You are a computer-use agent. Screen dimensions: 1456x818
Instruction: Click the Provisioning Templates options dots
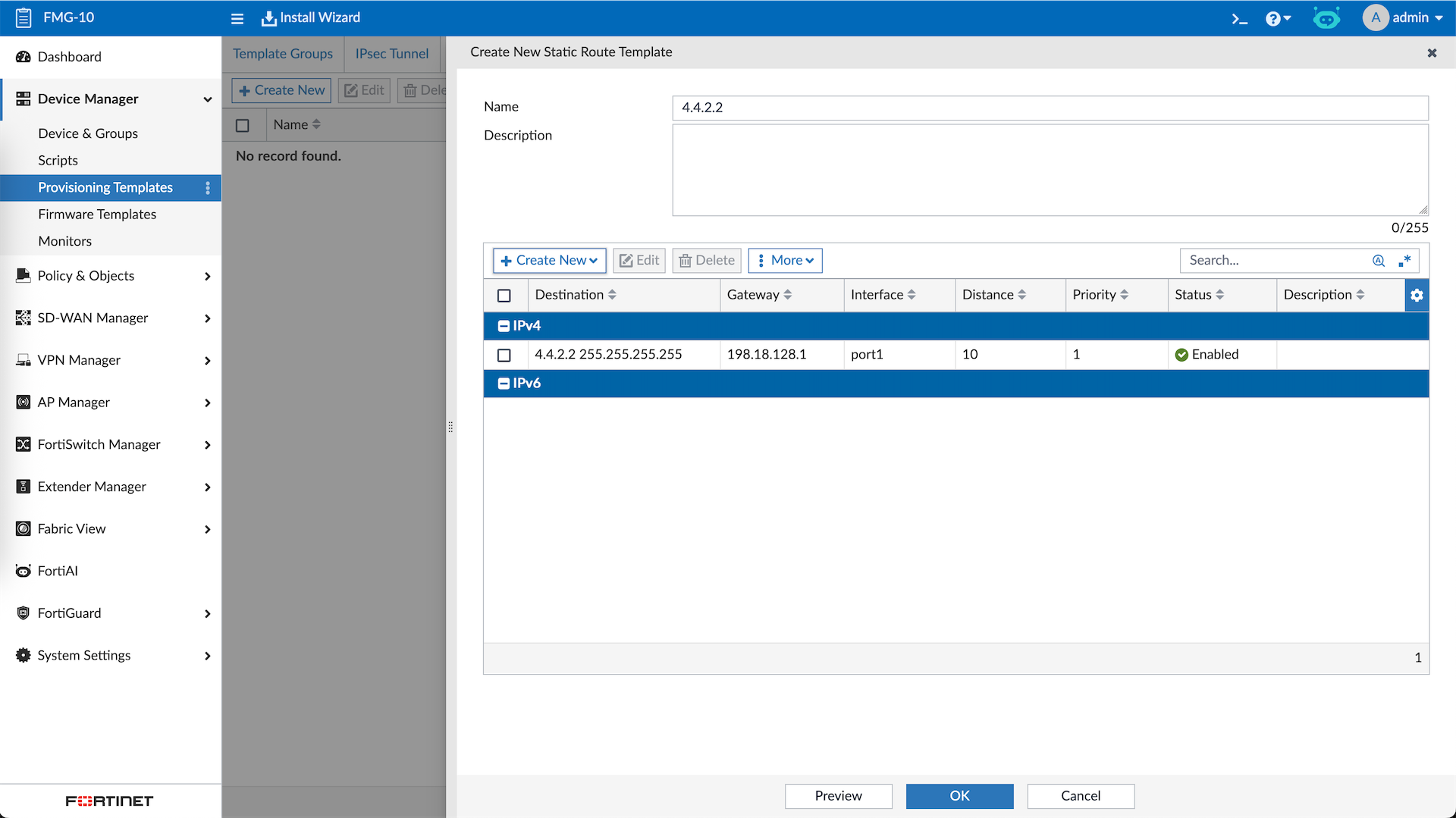point(208,188)
